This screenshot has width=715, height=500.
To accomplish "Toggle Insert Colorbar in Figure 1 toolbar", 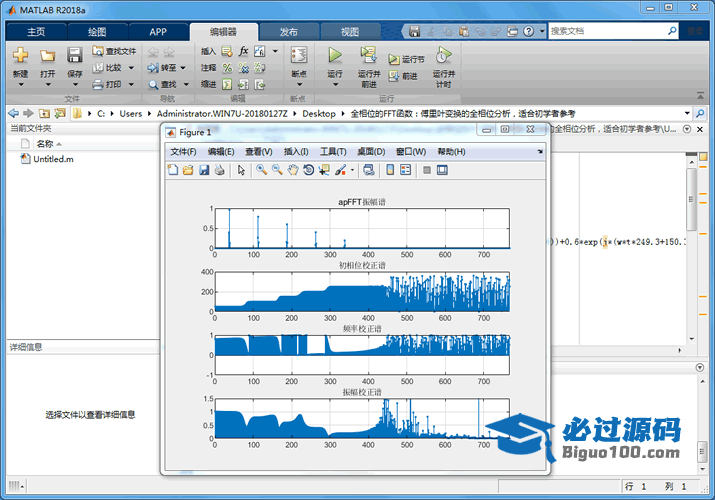I will (390, 170).
